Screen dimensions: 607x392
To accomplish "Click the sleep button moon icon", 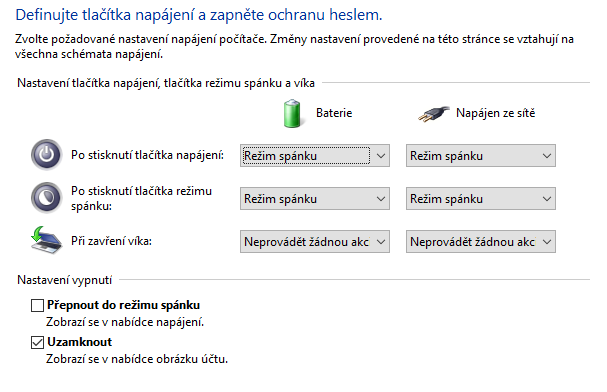I will pos(46,198).
